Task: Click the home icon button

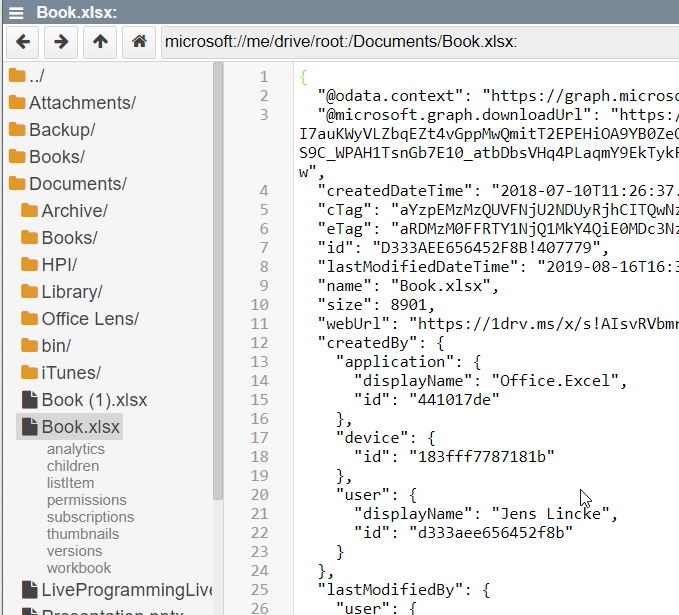Action: click(x=139, y=42)
